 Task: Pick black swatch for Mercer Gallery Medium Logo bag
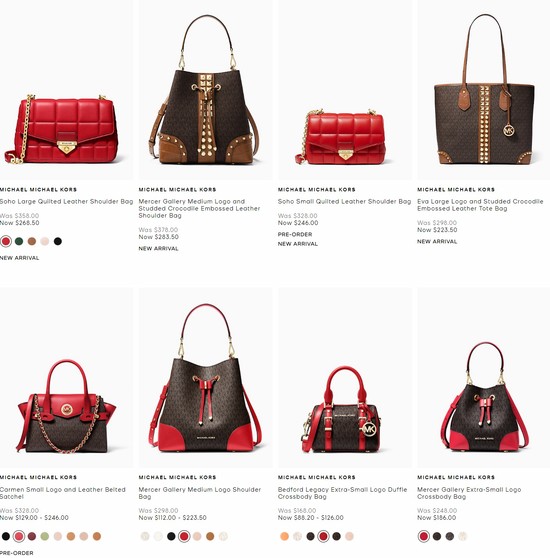(x=171, y=536)
